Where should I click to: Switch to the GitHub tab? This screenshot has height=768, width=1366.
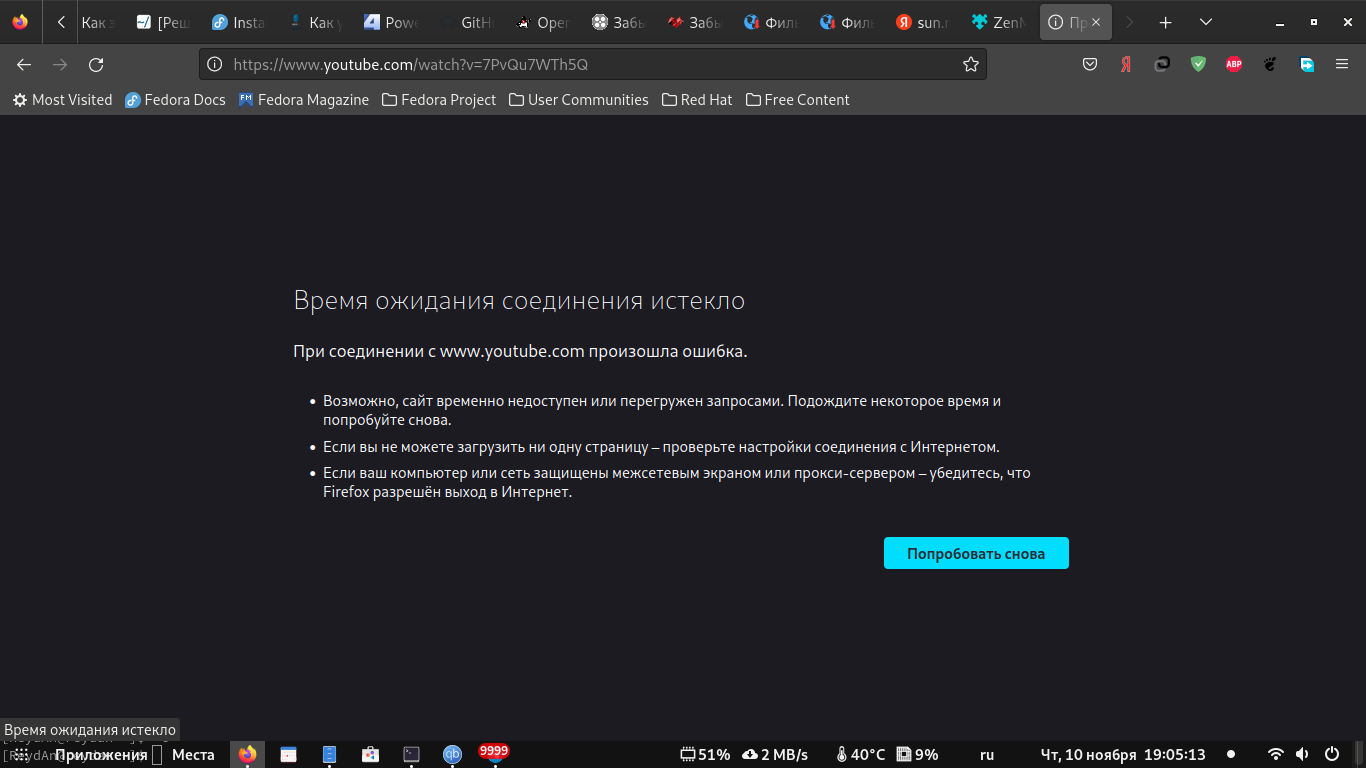(x=468, y=22)
